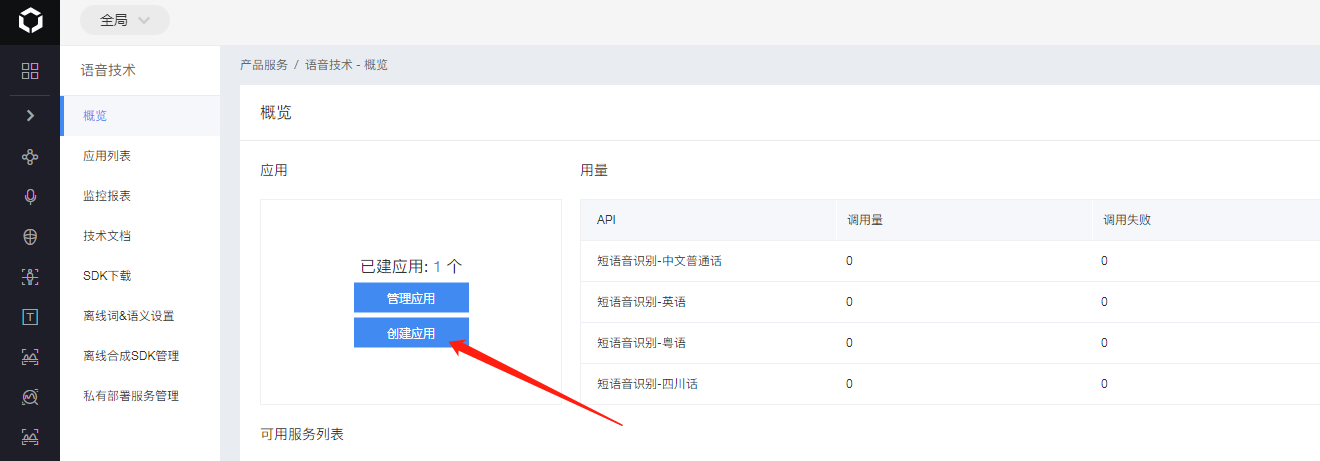Click the created apps count number 1
Viewport: 1320px width, 461px height.
pos(437,267)
